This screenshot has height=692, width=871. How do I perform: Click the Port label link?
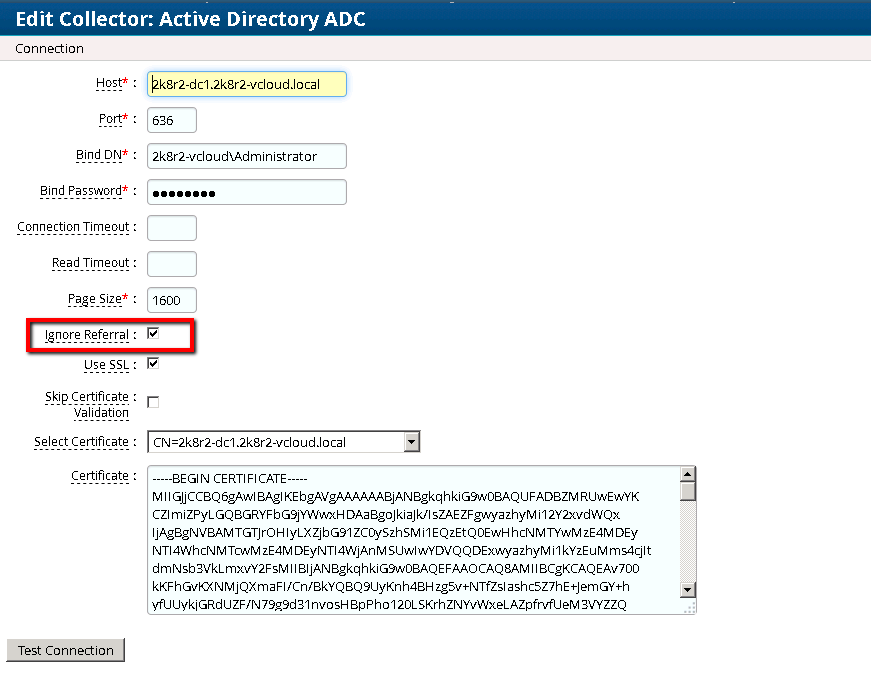[x=112, y=119]
